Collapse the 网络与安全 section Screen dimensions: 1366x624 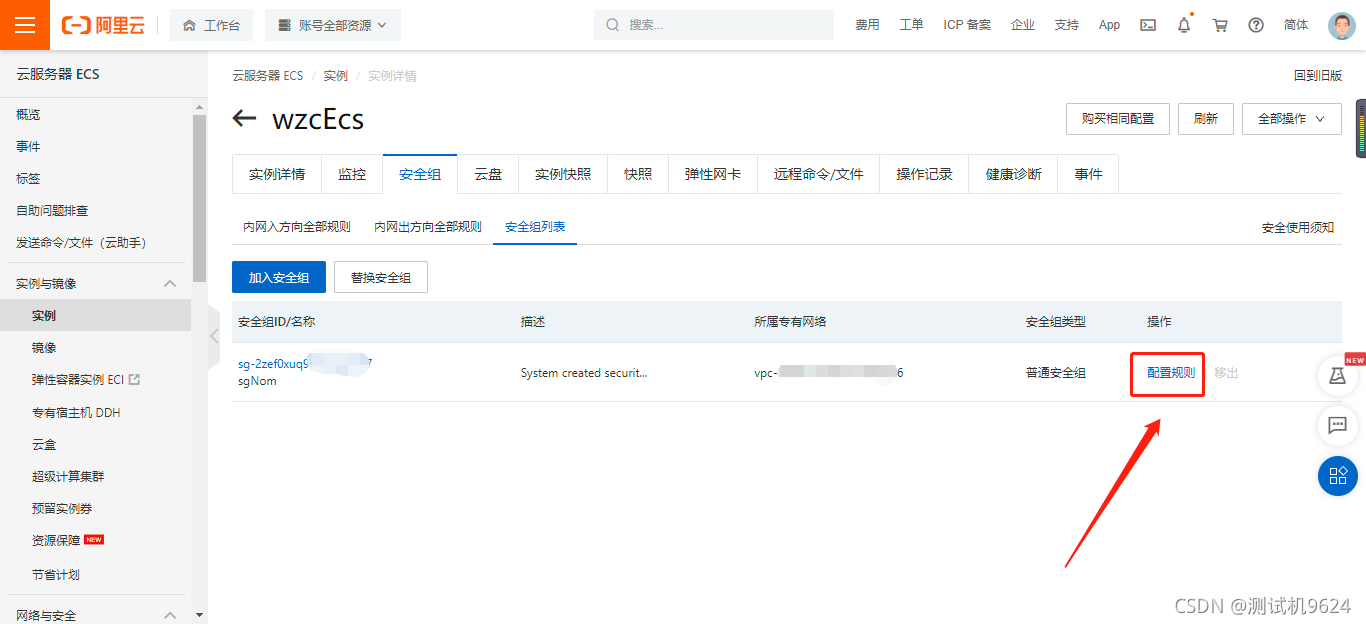(170, 615)
